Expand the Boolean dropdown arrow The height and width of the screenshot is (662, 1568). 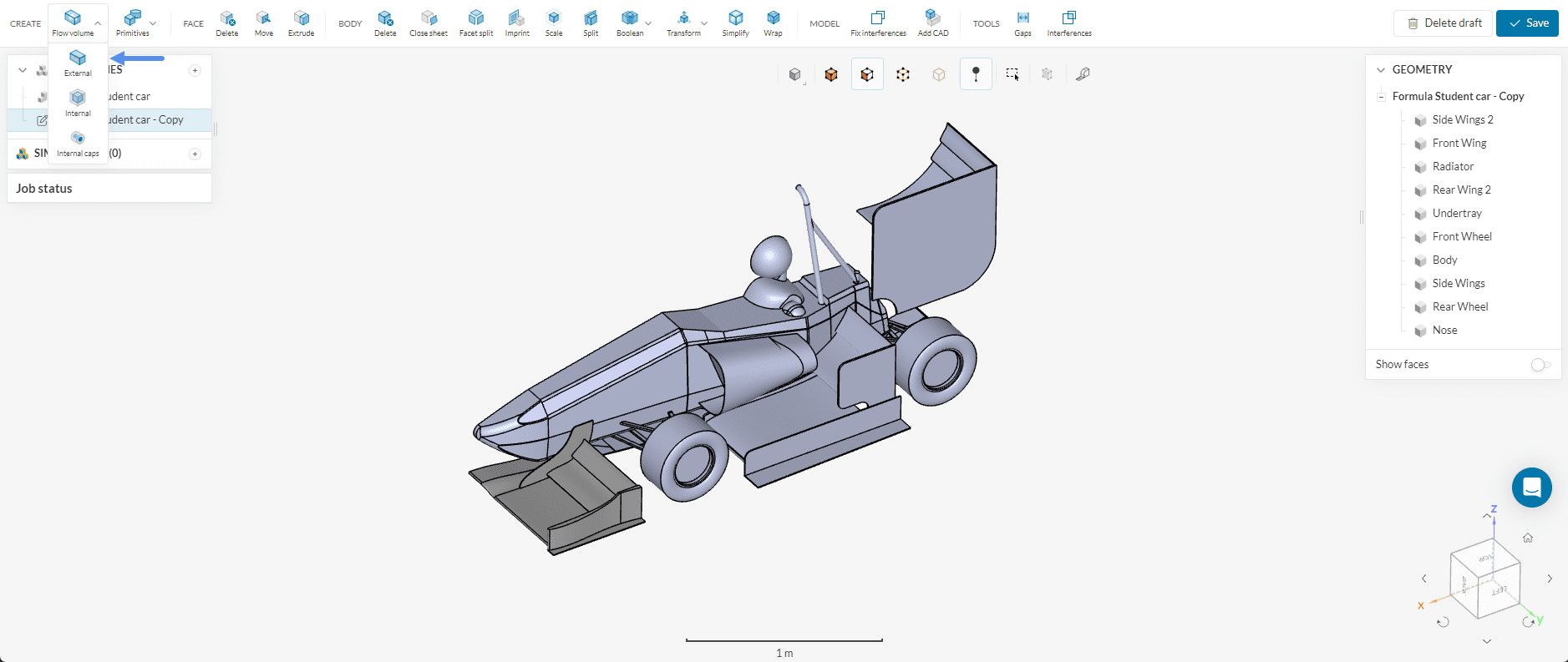click(x=648, y=23)
